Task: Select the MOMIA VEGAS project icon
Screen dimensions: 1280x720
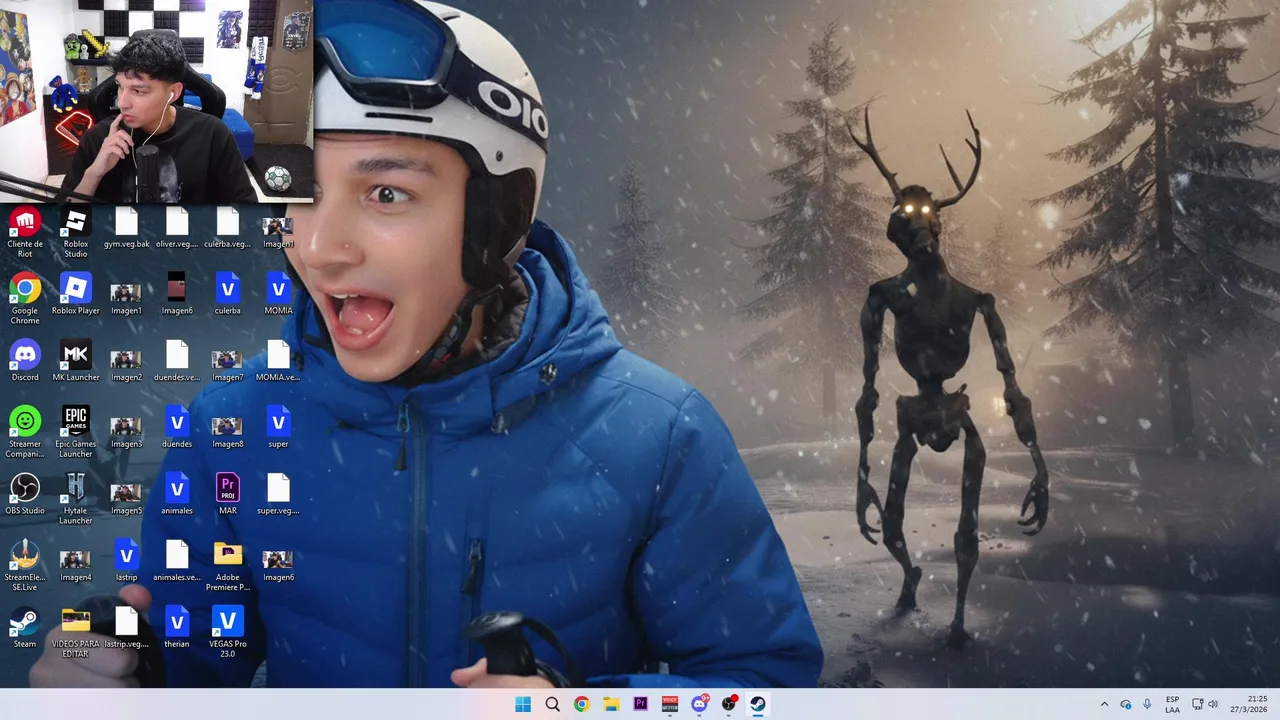Action: pos(278,295)
